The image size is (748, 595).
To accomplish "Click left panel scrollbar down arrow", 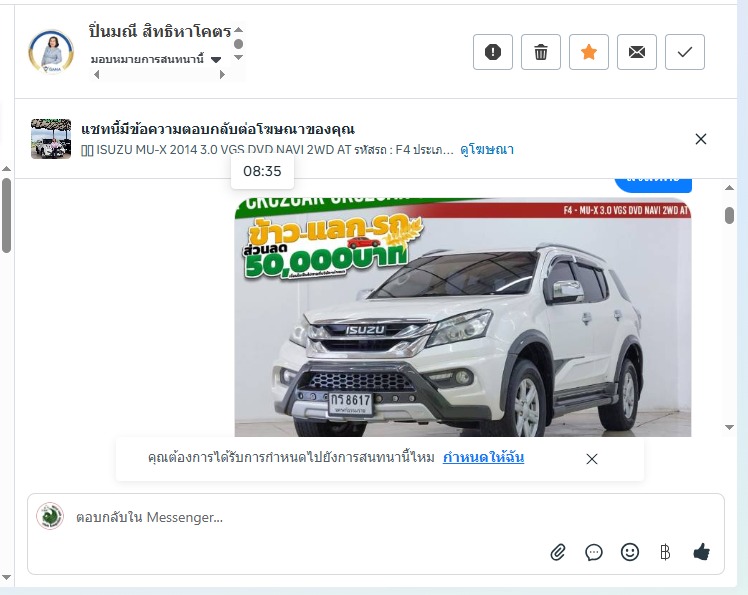I will tap(6, 578).
